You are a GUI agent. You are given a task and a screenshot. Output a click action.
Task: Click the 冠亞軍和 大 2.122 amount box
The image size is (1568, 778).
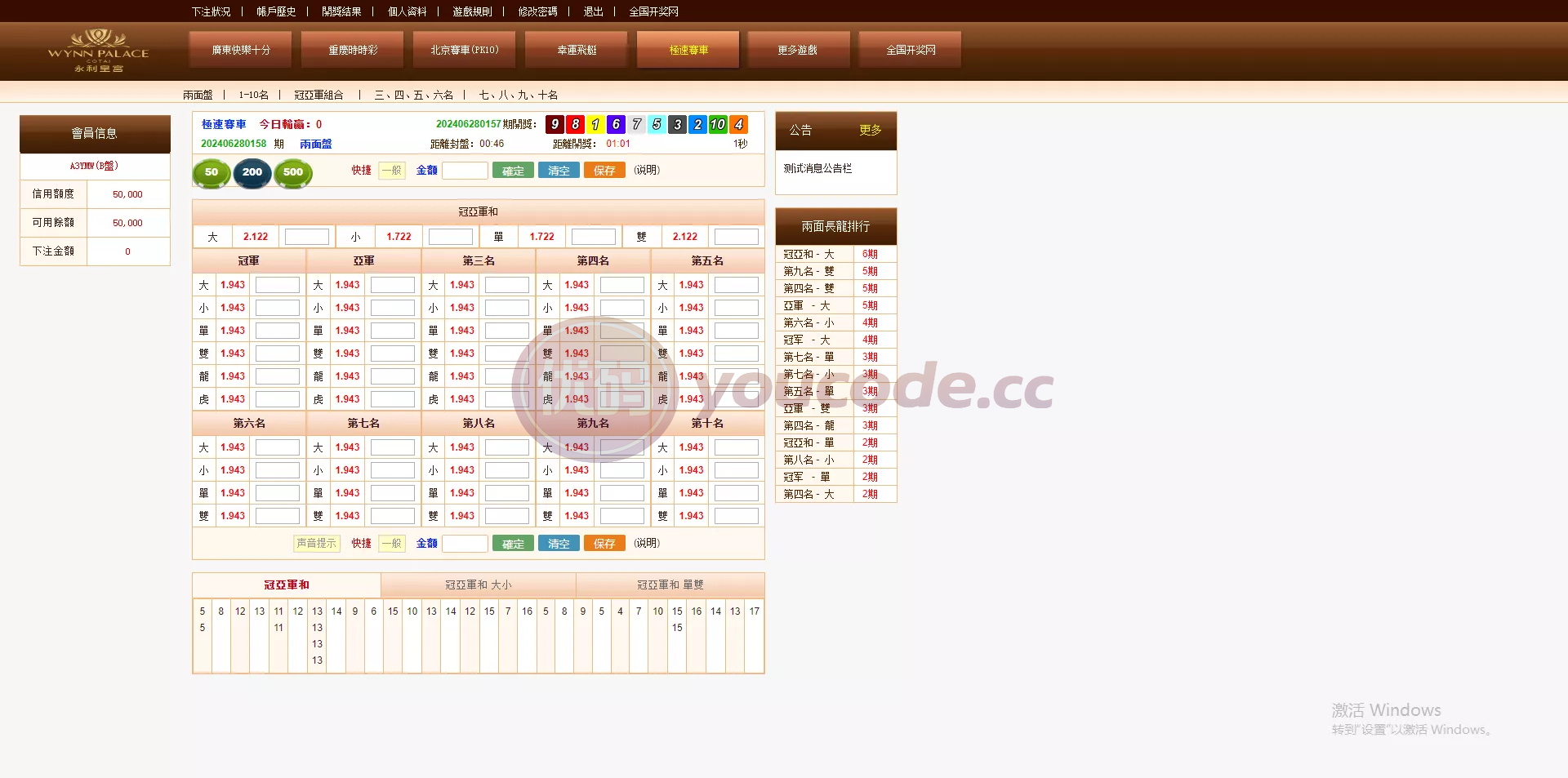point(306,237)
